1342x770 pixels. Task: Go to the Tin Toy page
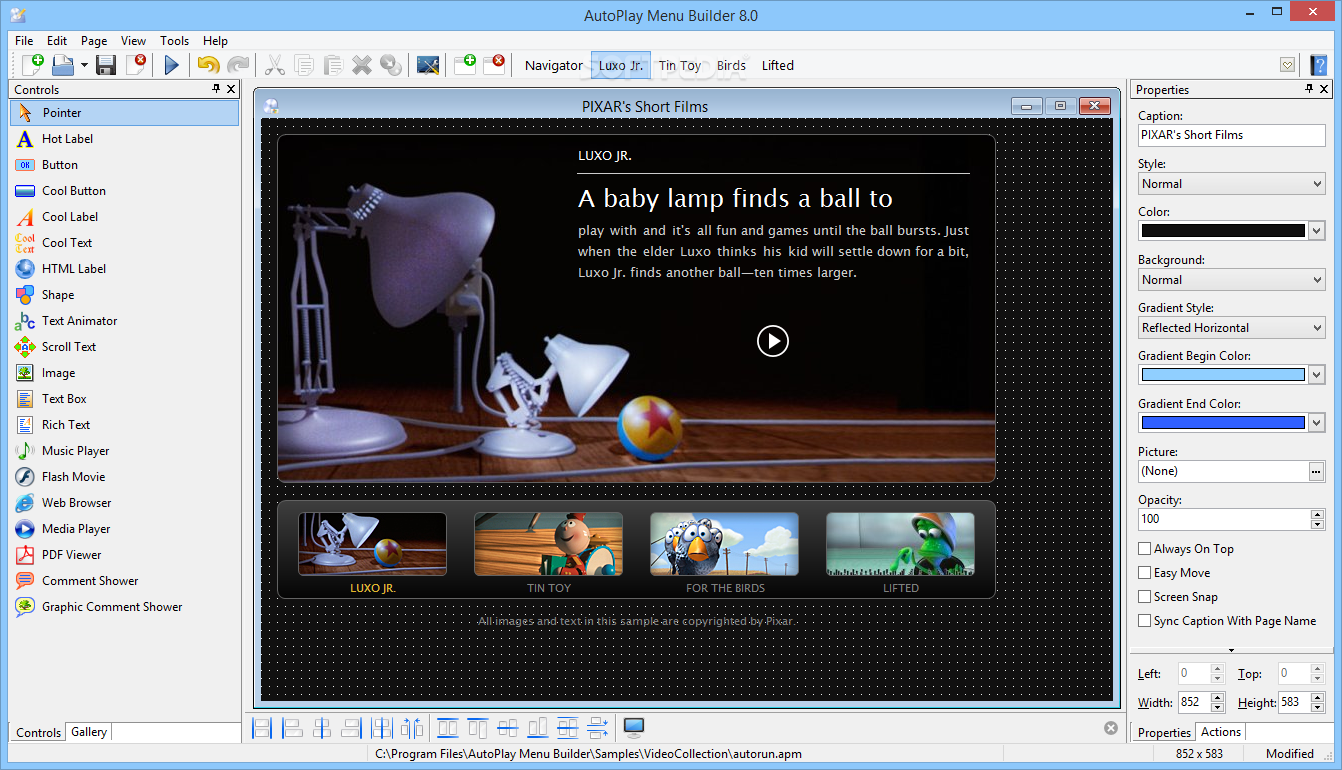(x=680, y=66)
